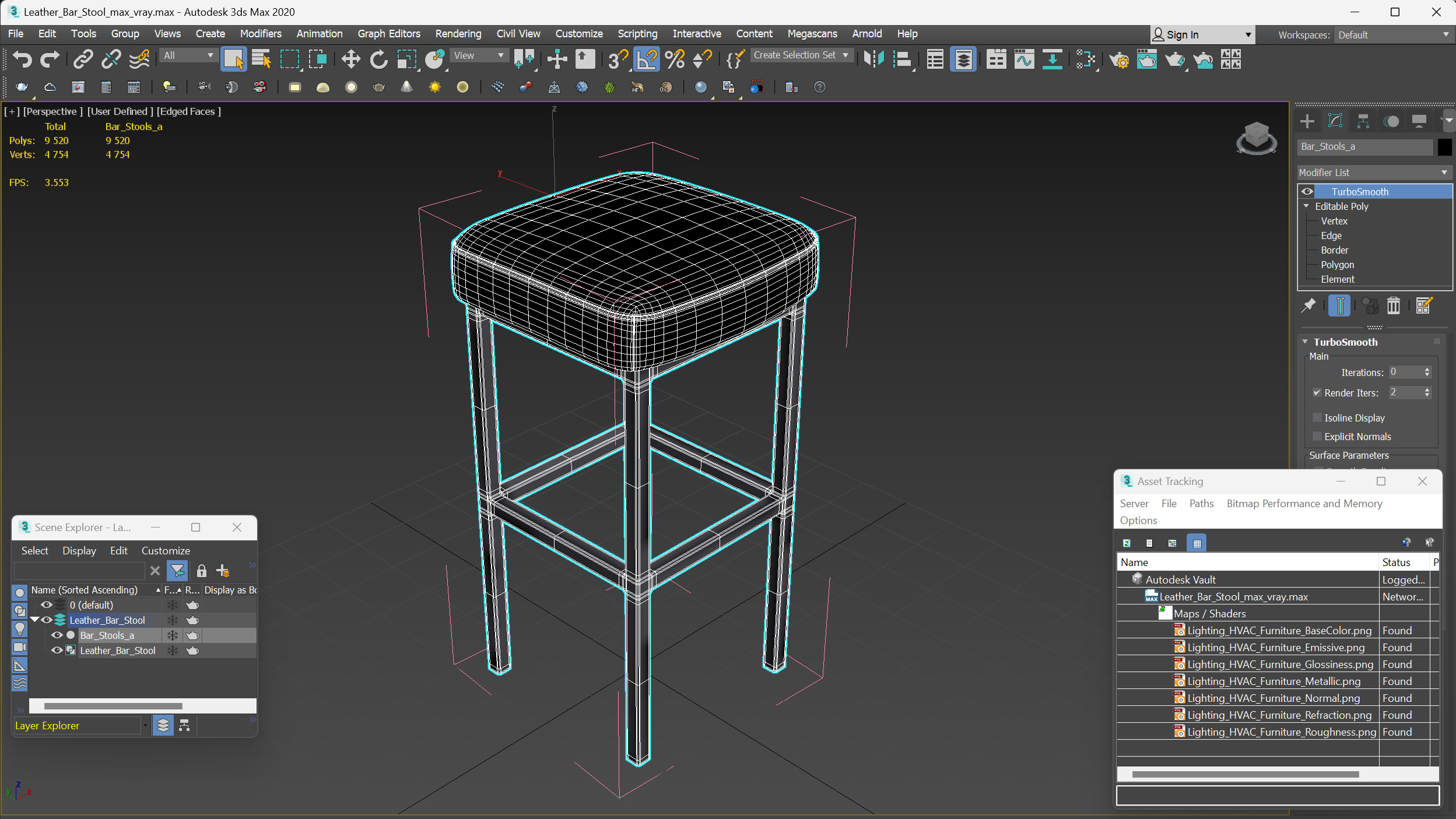Click the Redo arrow icon
The image size is (1456, 819).
point(50,59)
